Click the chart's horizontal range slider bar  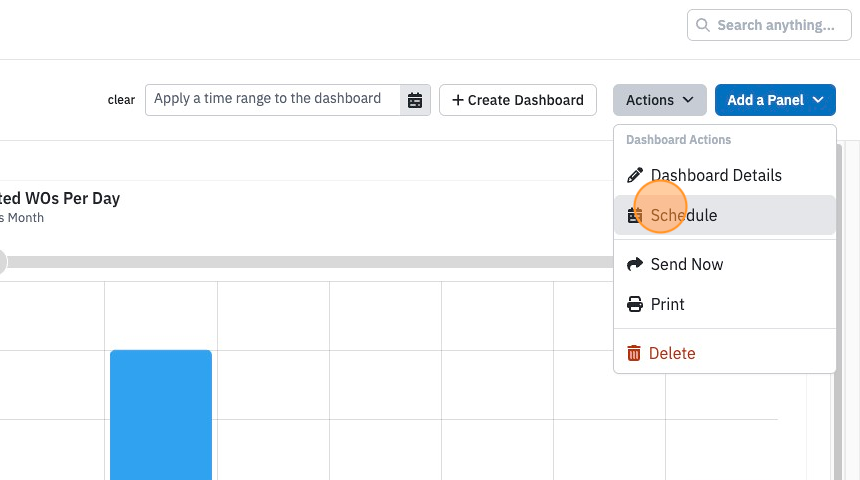[307, 262]
